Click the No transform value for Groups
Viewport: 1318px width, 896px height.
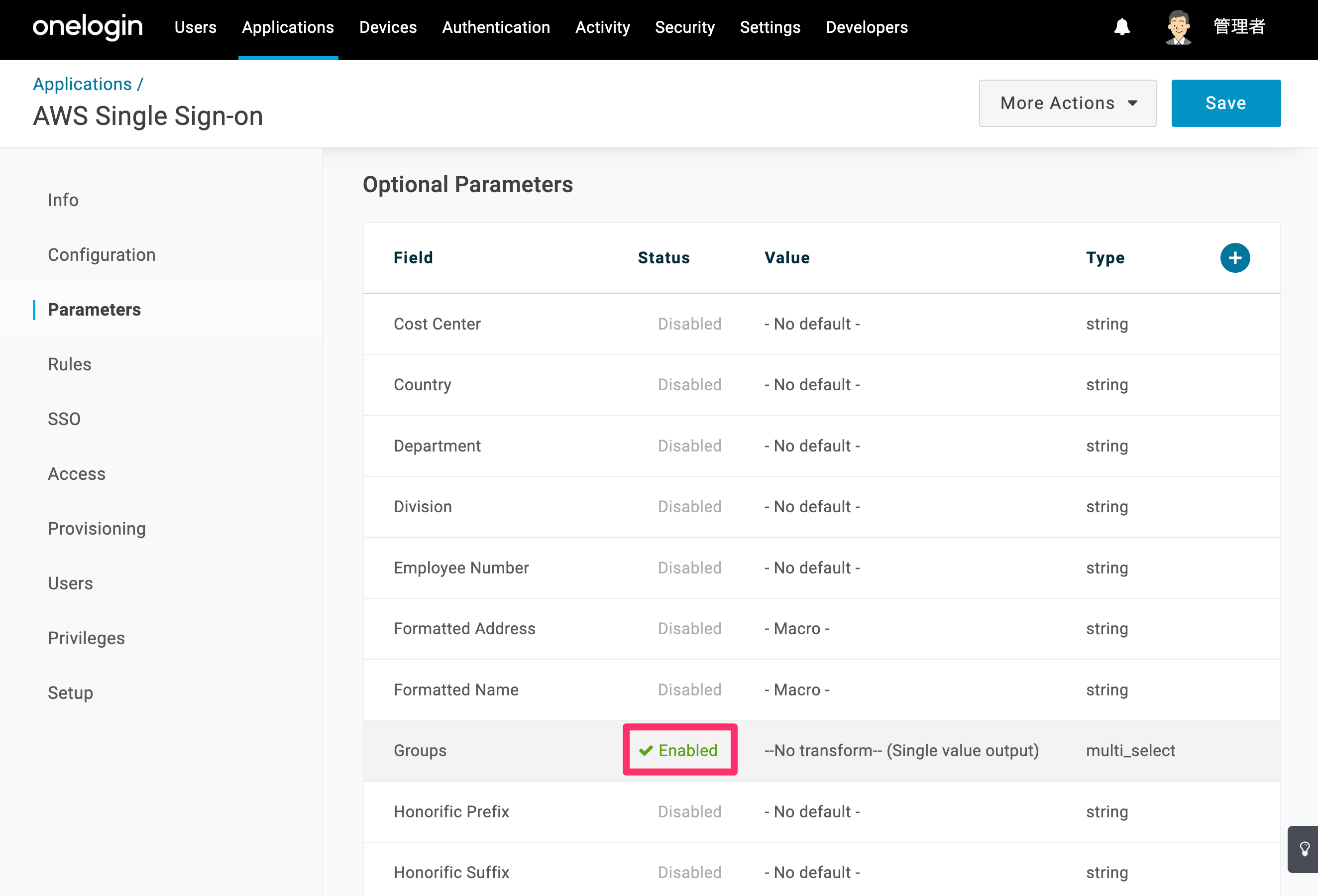tap(902, 751)
